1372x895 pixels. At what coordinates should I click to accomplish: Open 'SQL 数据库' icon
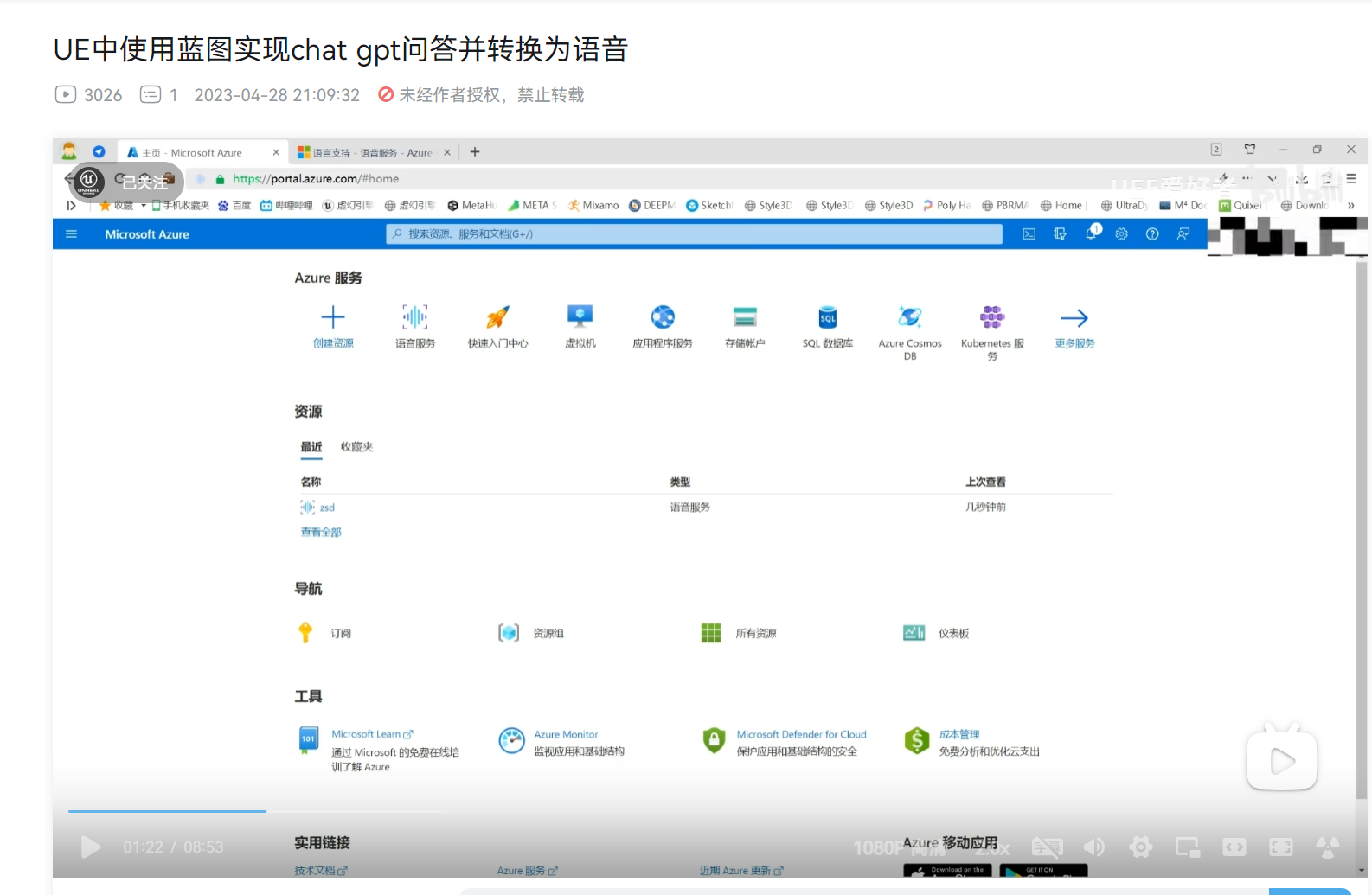click(x=828, y=317)
